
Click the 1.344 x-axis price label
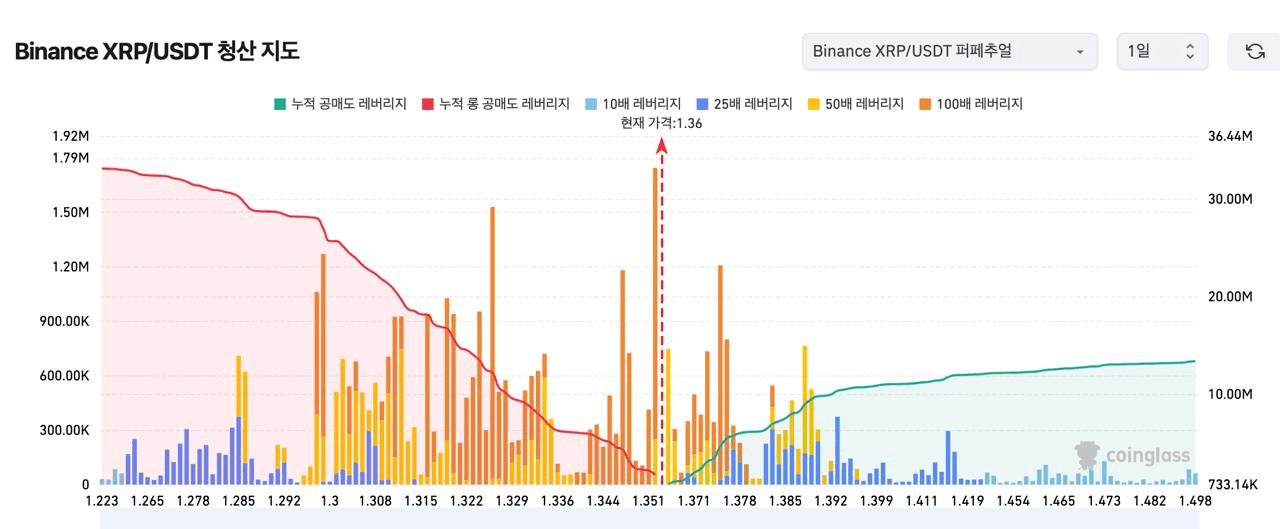click(x=604, y=501)
